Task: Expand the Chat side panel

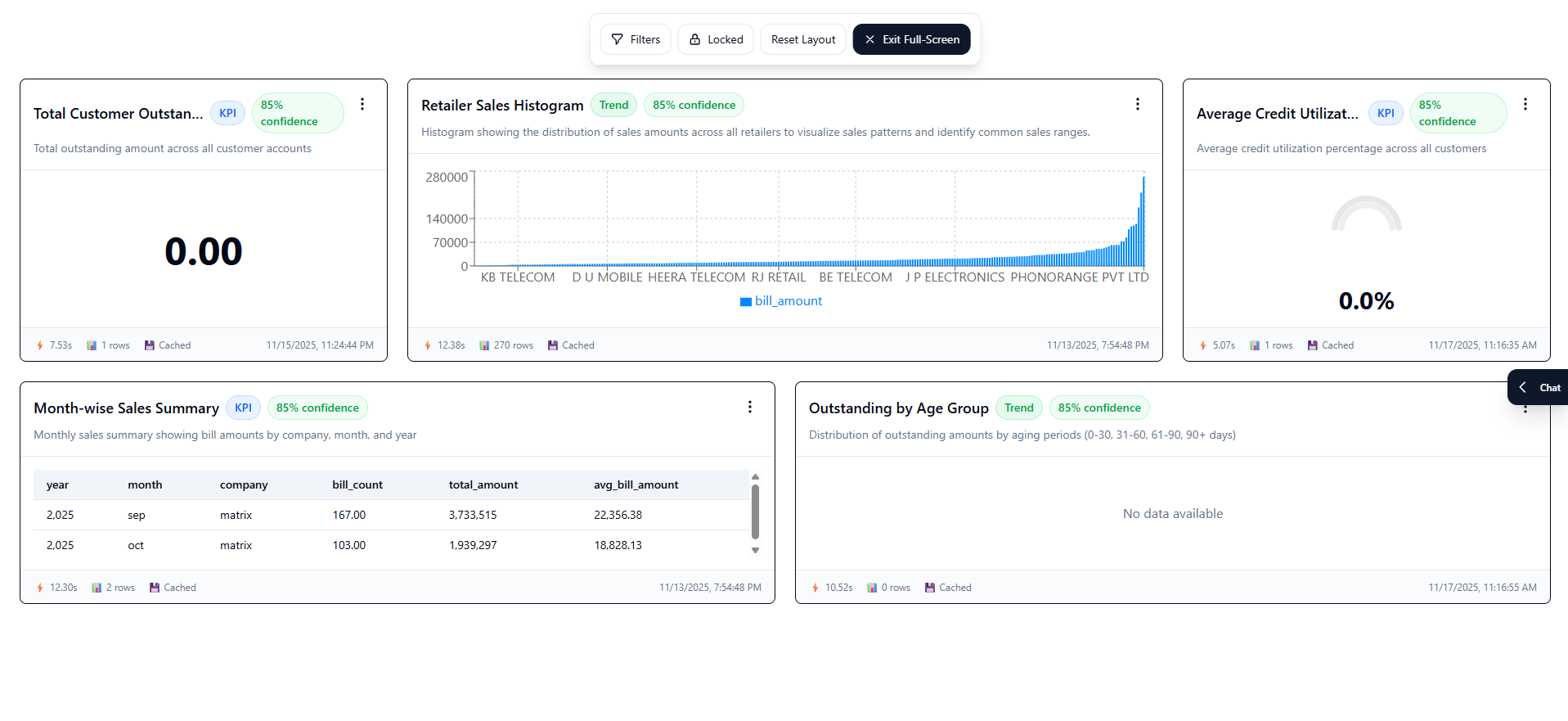Action: coord(1538,387)
